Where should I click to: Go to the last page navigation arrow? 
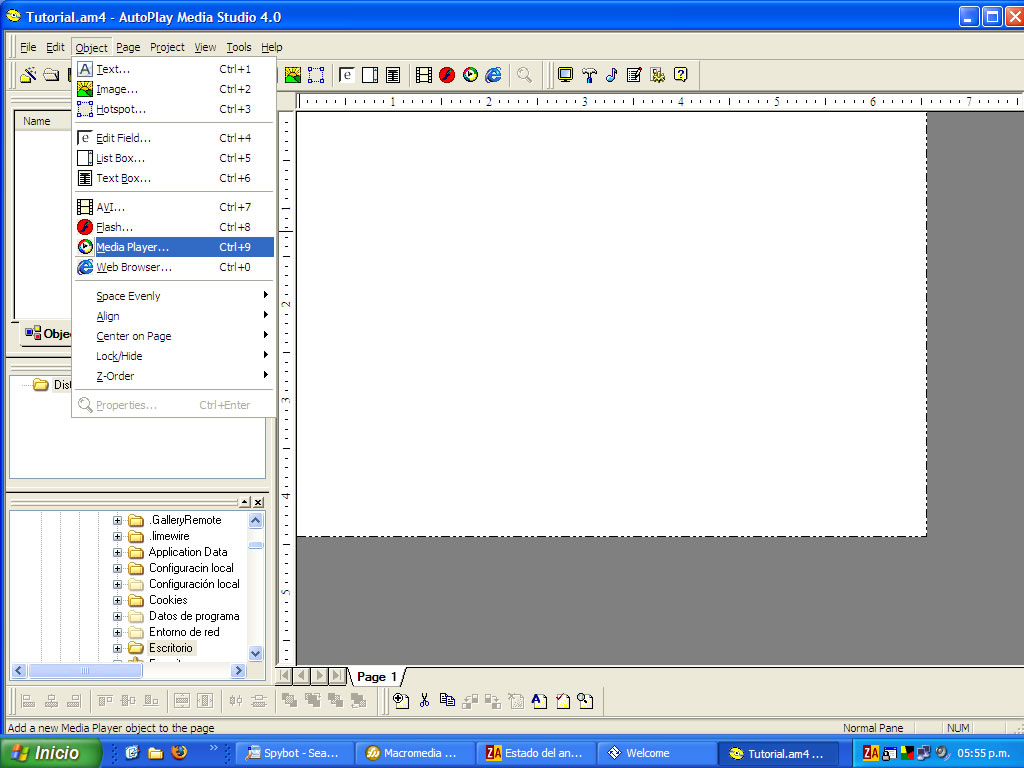pos(337,676)
